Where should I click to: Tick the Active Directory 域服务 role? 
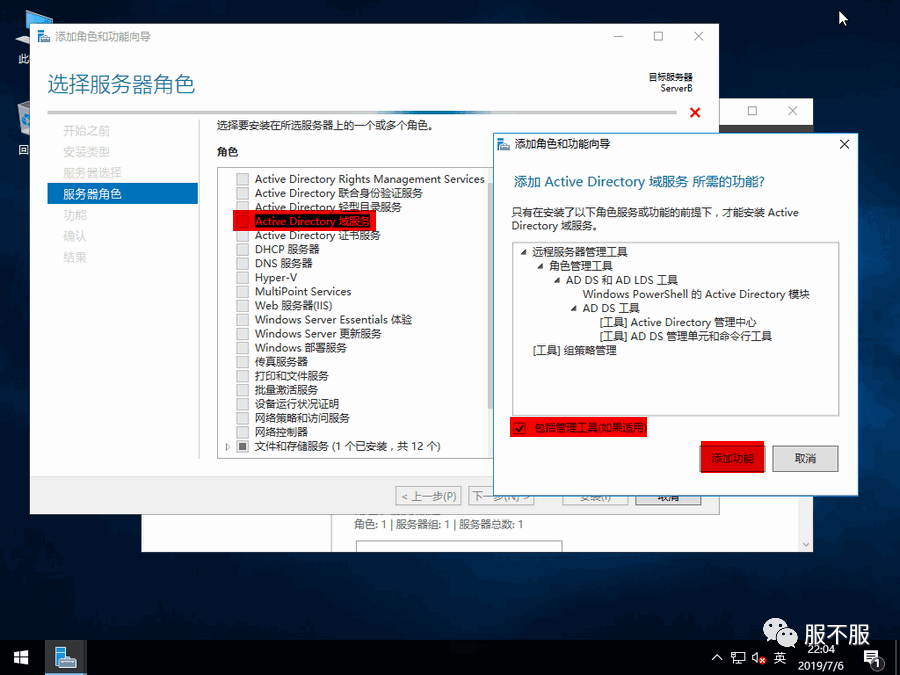(243, 221)
